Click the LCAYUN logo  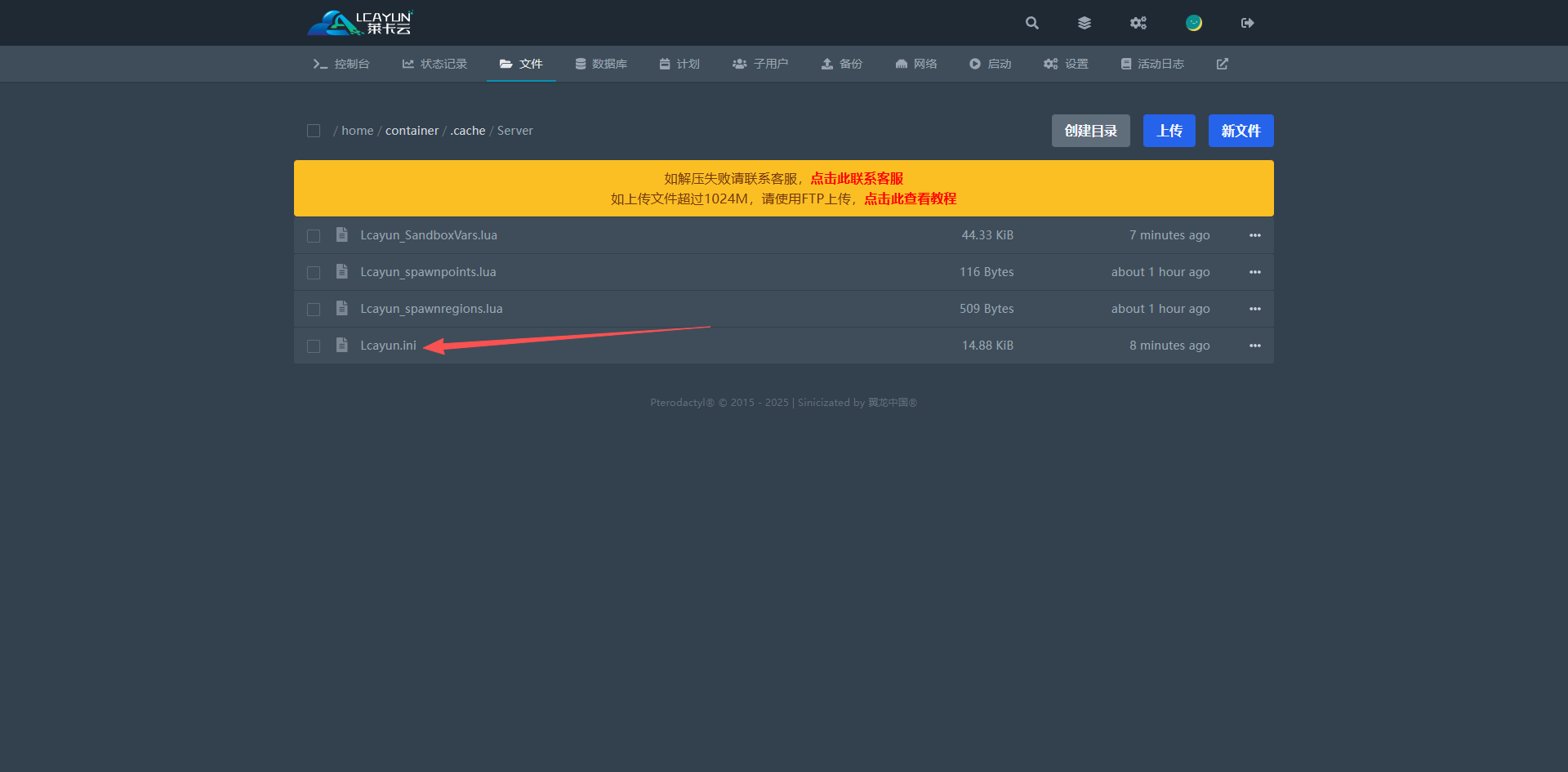pos(360,23)
